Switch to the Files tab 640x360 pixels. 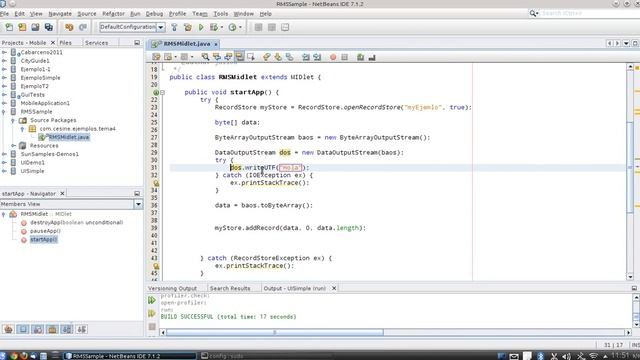(x=65, y=42)
